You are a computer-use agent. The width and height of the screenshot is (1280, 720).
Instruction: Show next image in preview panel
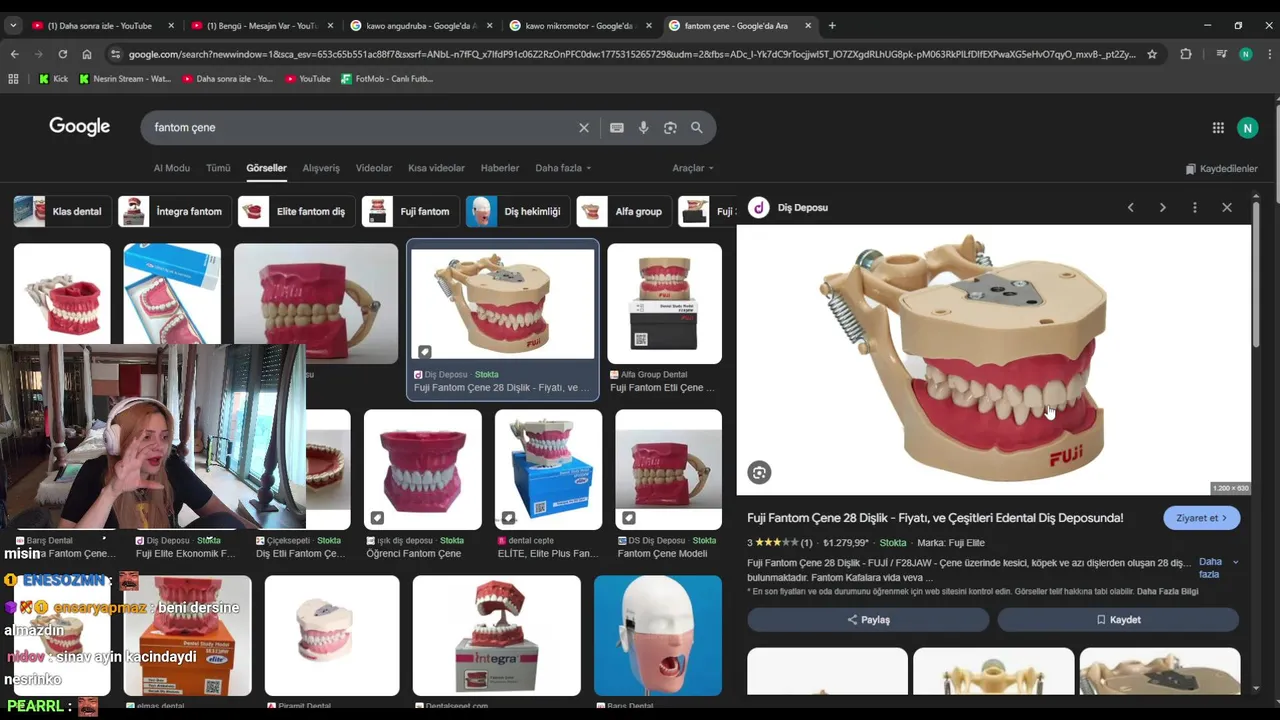point(1162,208)
